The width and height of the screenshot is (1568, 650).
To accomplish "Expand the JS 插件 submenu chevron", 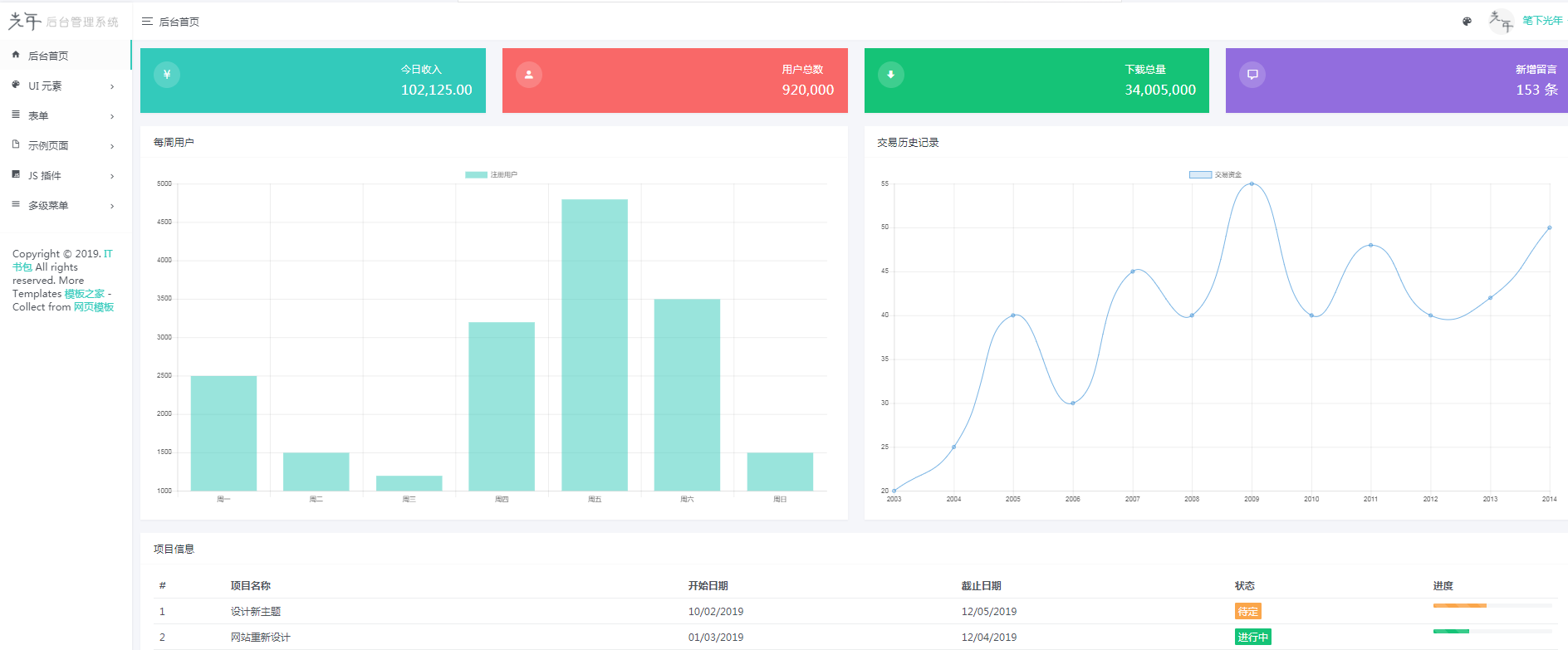I will click(x=112, y=176).
